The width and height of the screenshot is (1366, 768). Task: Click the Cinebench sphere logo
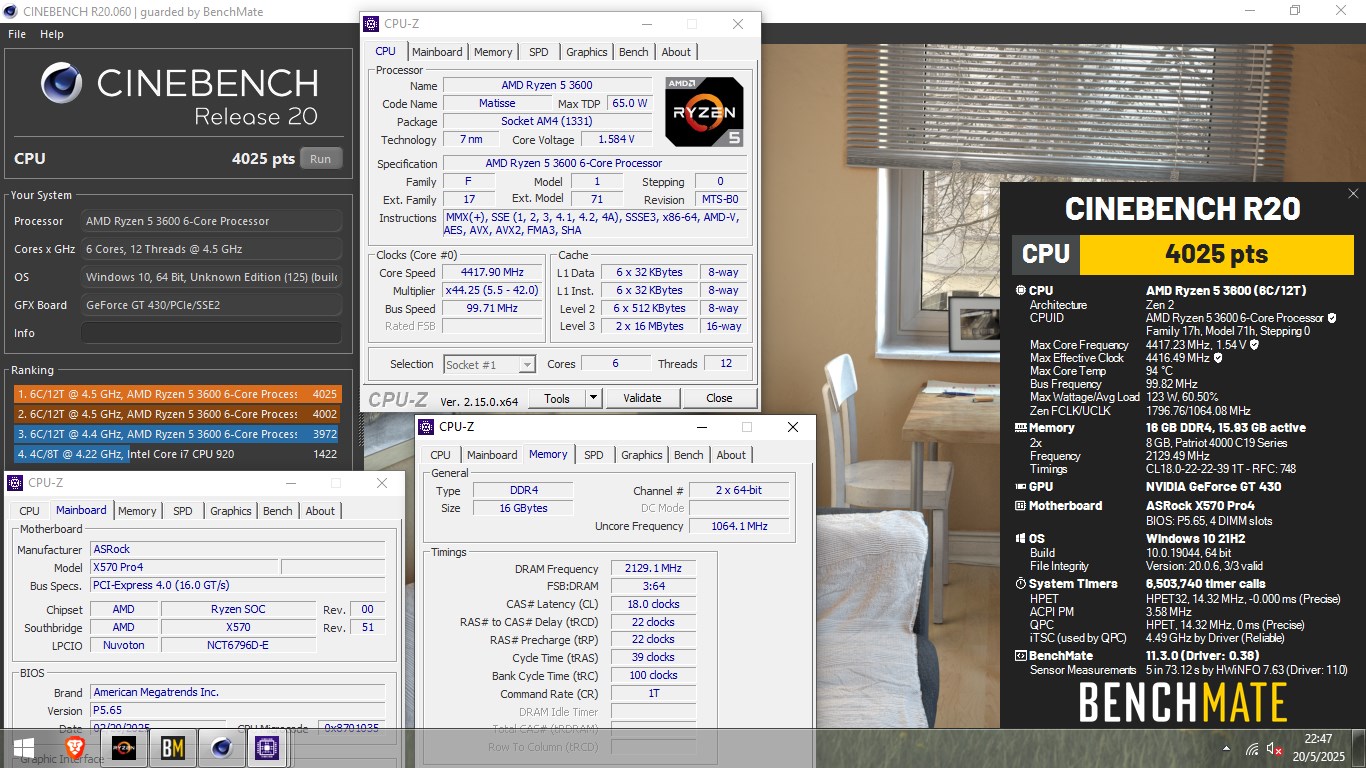(63, 85)
